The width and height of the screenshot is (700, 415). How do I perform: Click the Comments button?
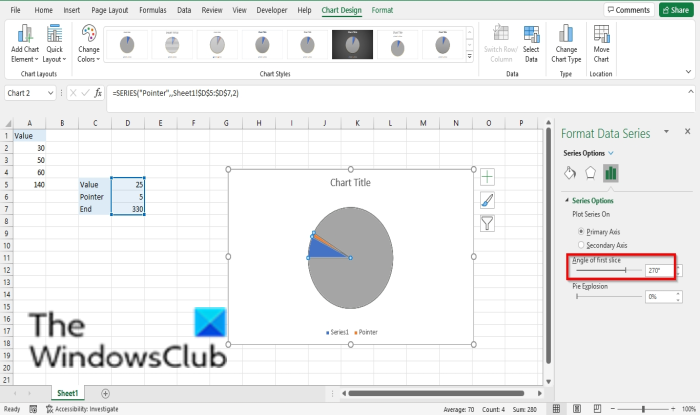629,10
